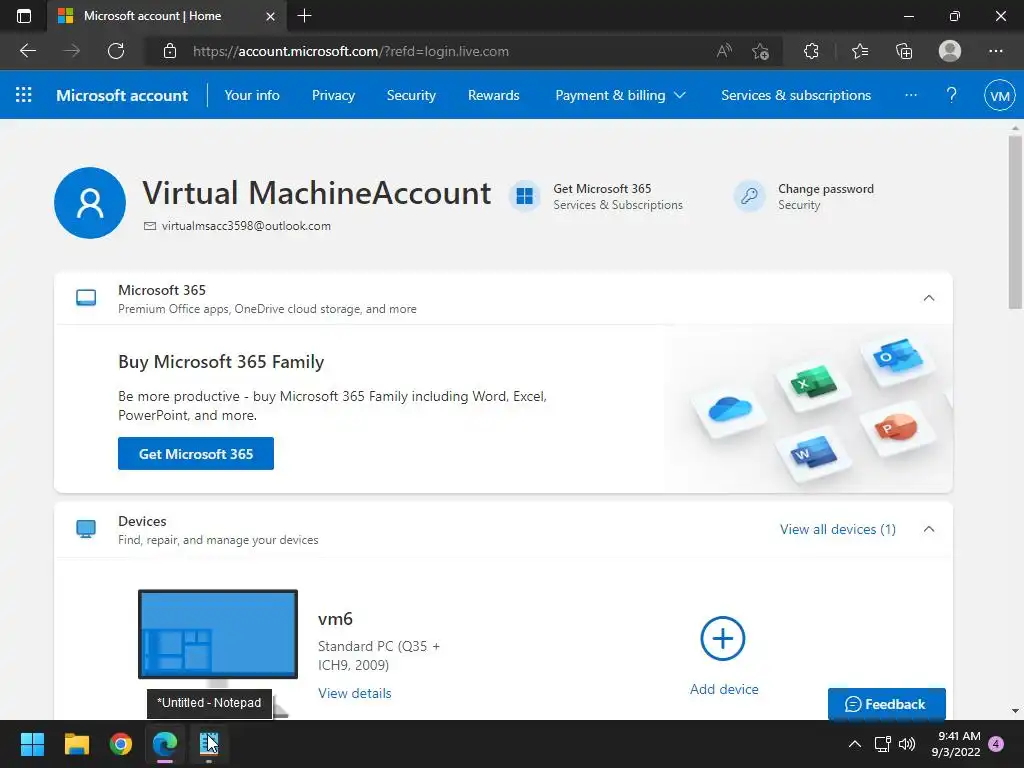Click the Add device link text
The image size is (1024, 768).
click(724, 689)
